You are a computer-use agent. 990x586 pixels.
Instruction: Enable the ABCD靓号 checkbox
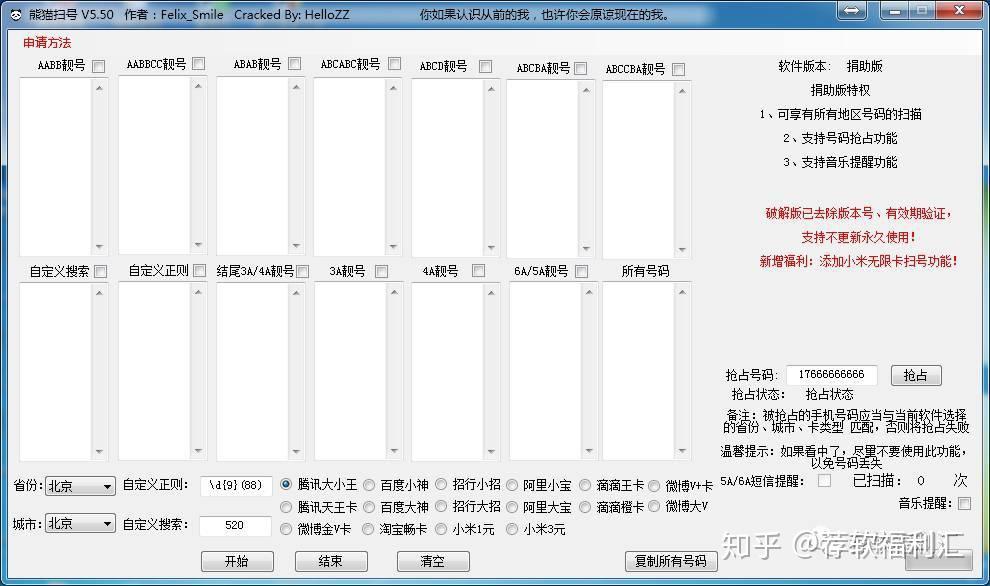click(x=485, y=64)
